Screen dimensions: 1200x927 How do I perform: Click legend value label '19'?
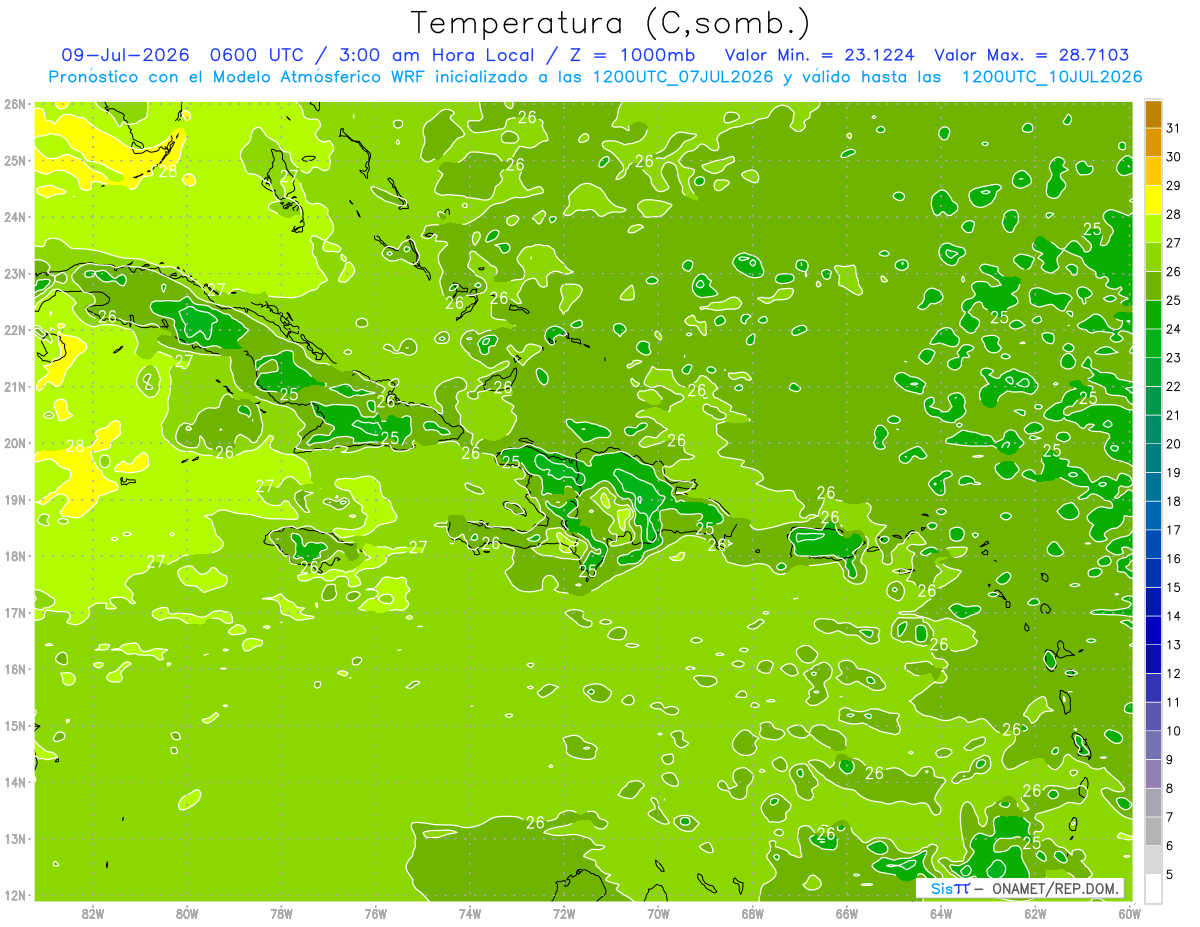[1174, 472]
